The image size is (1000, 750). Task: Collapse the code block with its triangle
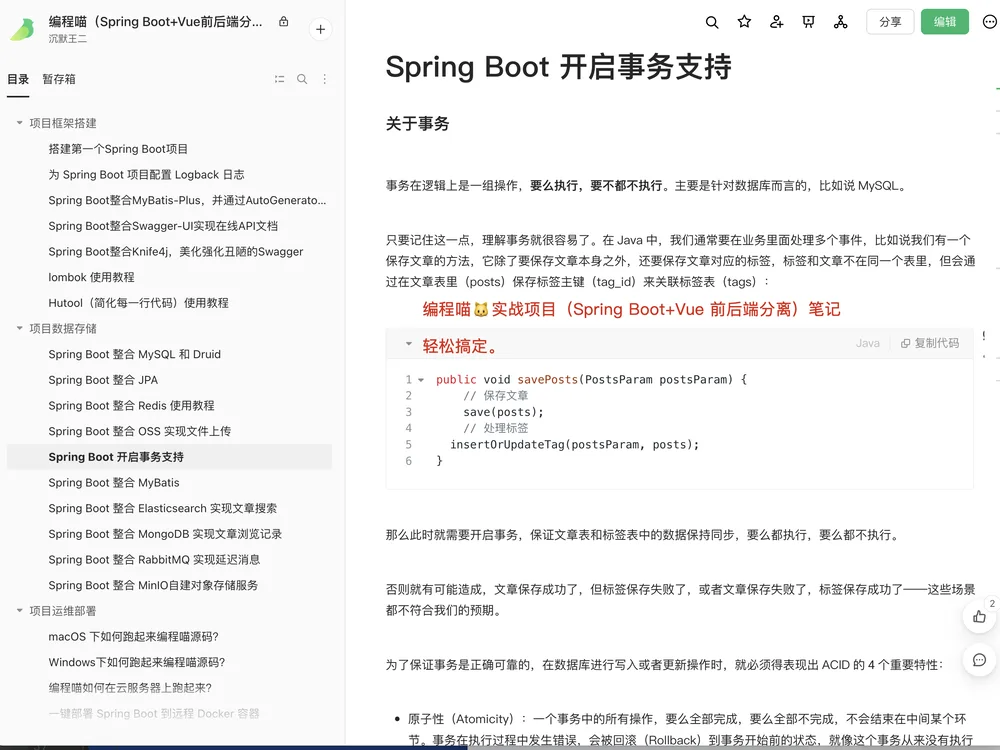pyautogui.click(x=409, y=344)
